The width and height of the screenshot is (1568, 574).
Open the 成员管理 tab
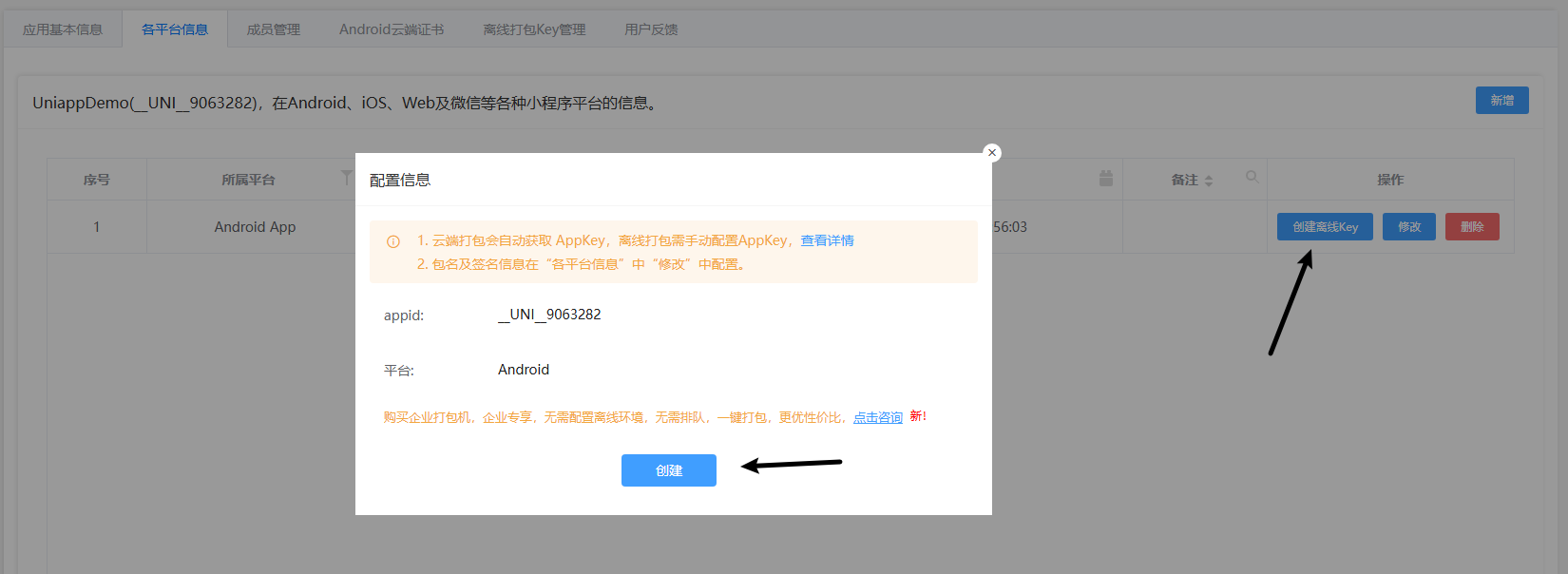click(274, 29)
